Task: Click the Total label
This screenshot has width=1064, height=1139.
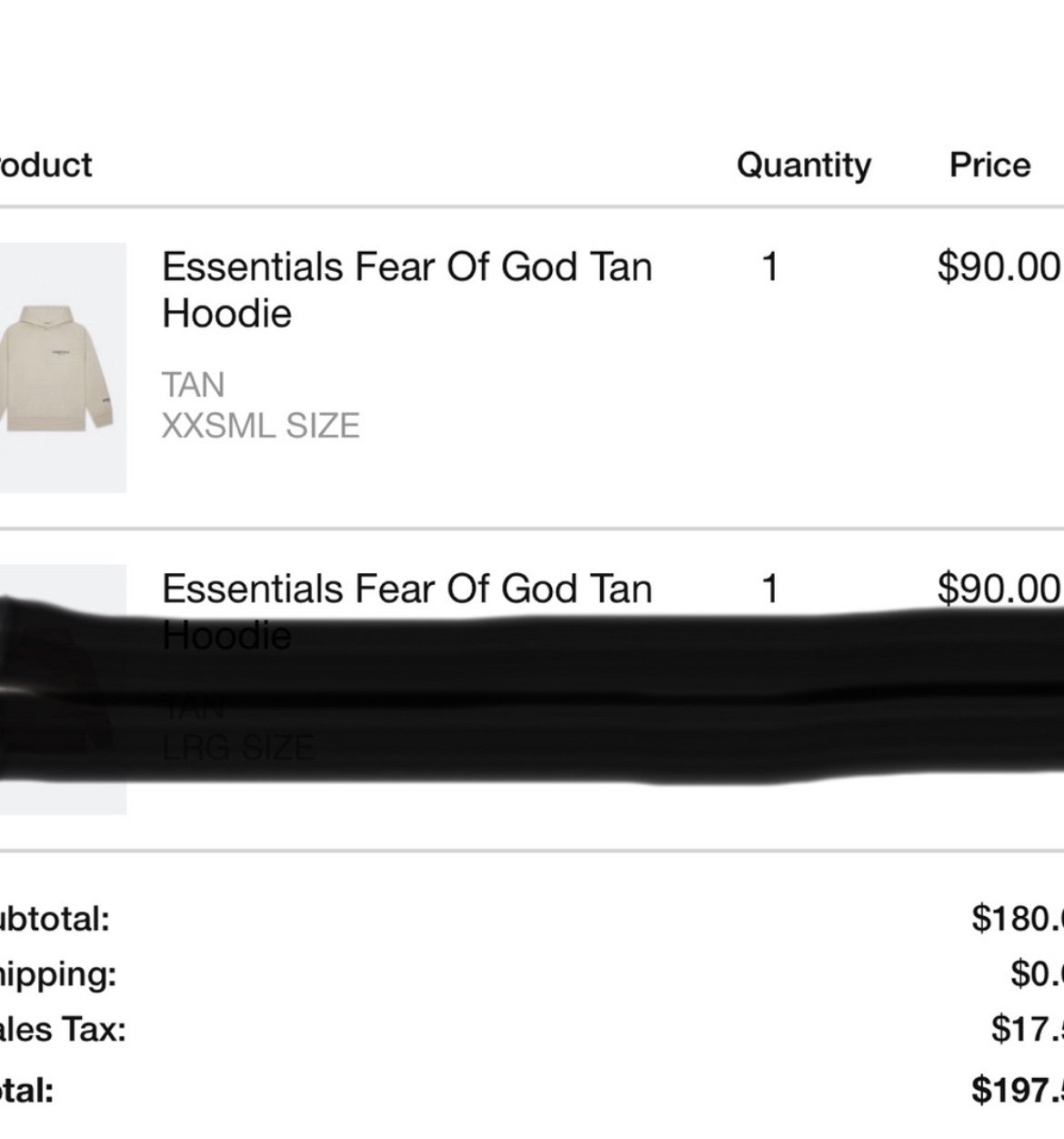Action: (x=27, y=1089)
